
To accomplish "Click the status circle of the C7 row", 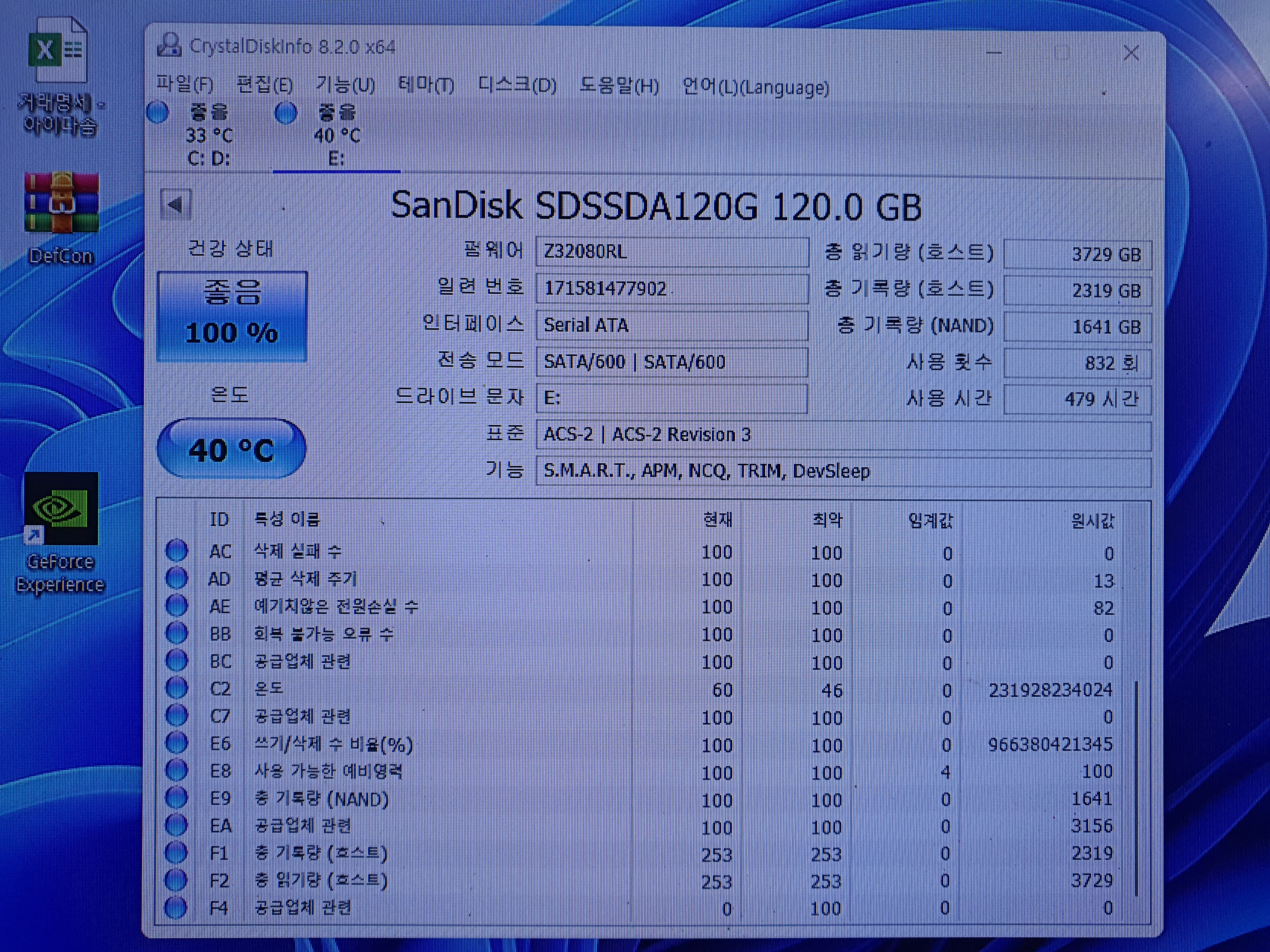I will pyautogui.click(x=177, y=715).
